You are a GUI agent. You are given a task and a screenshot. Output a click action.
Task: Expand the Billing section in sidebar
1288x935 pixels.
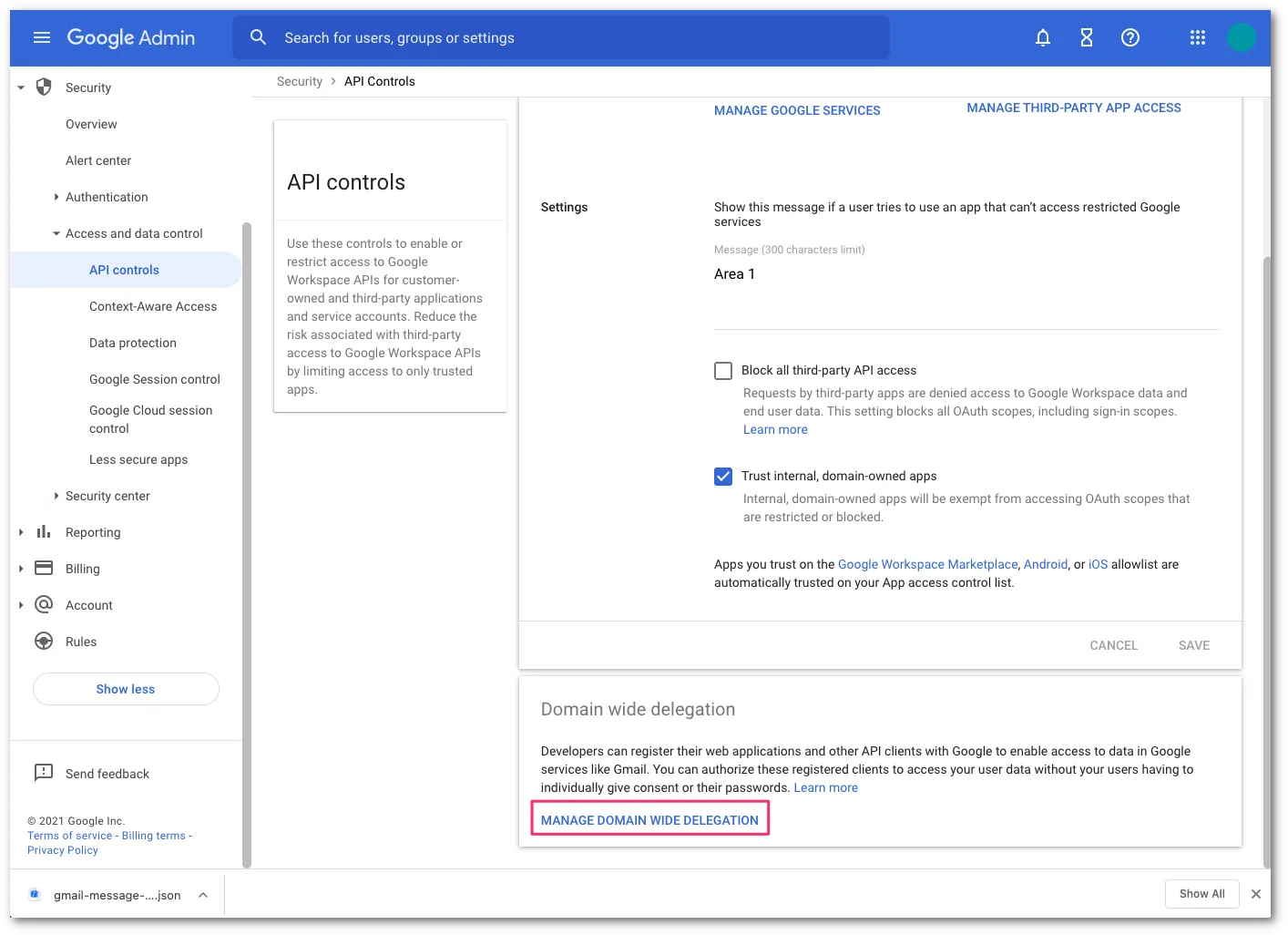[x=20, y=568]
